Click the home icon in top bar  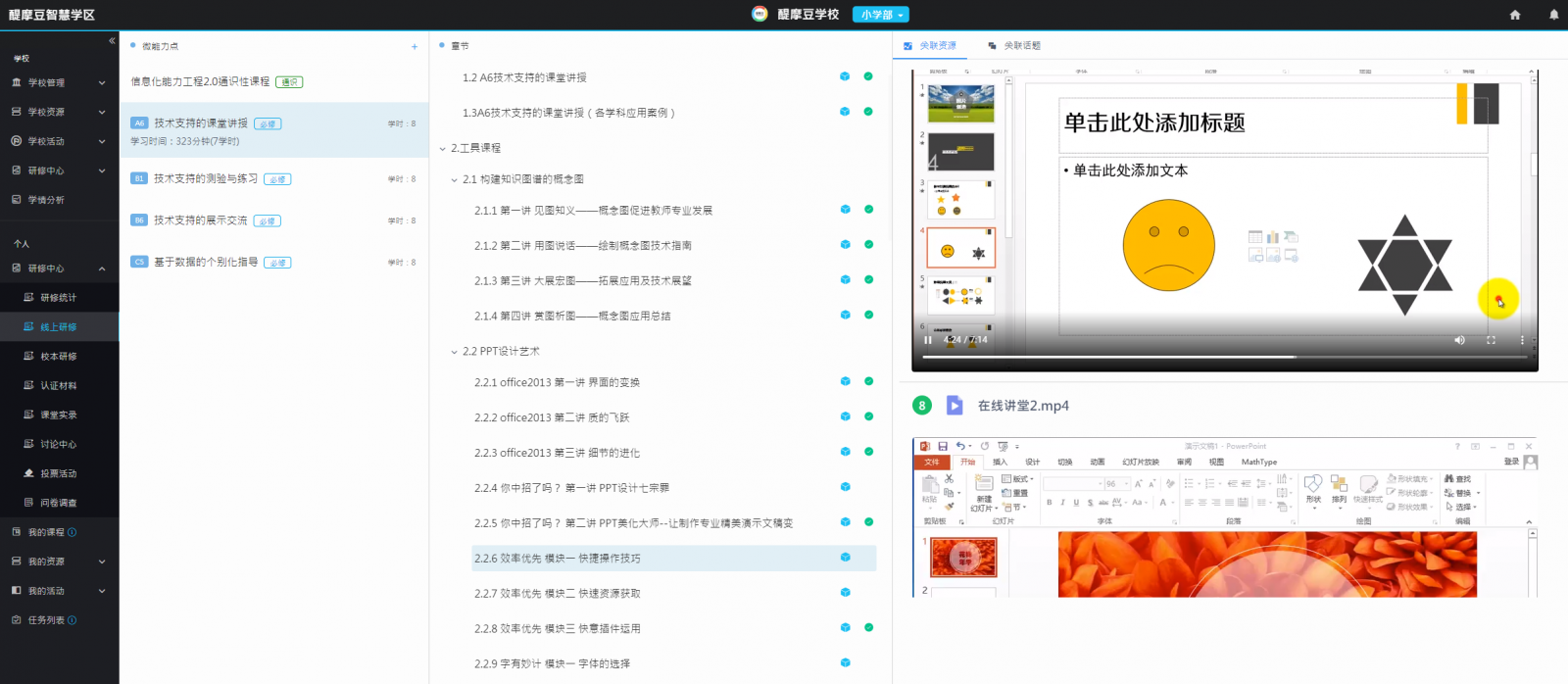(1515, 15)
